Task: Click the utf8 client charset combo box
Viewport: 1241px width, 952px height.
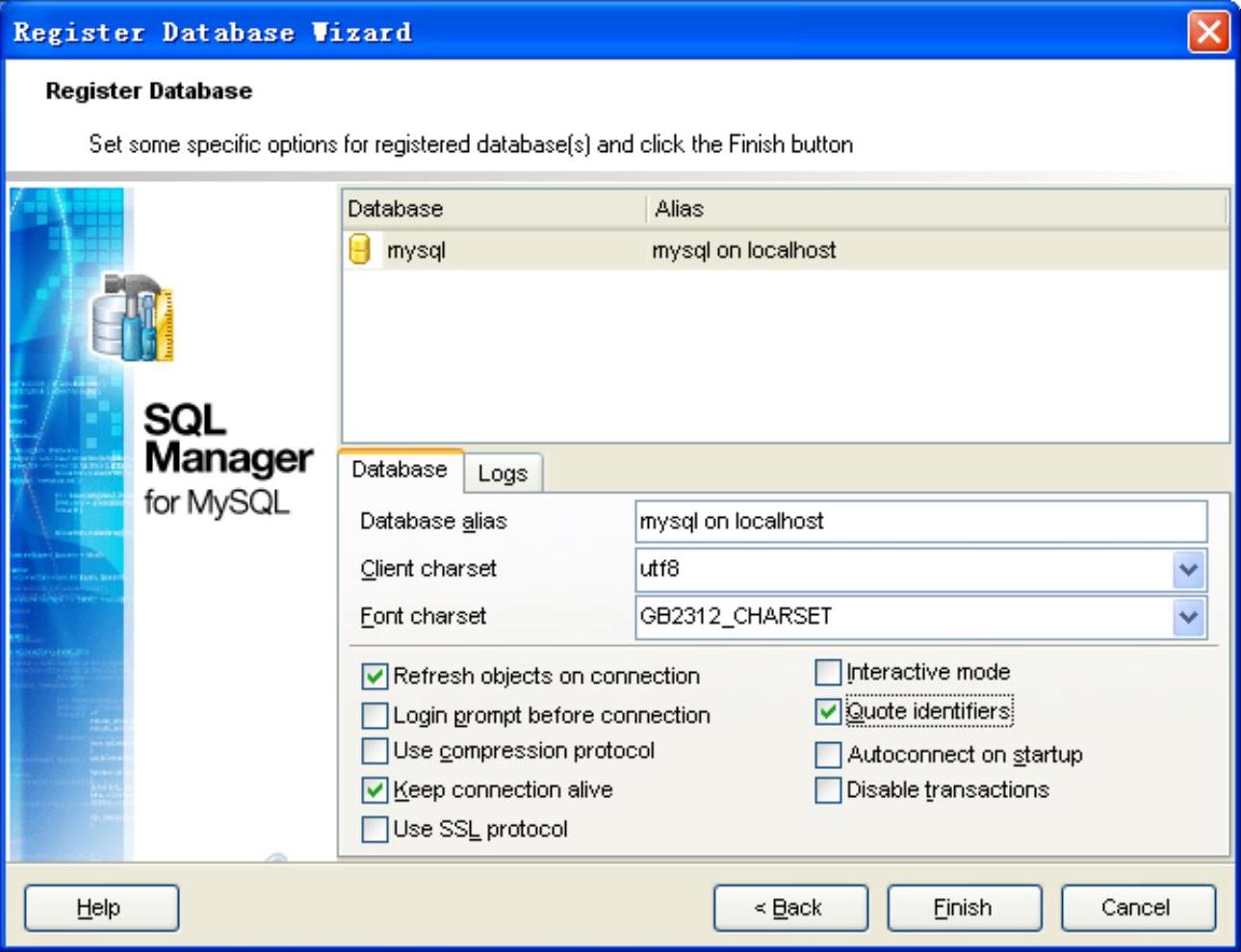Action: coord(921,569)
